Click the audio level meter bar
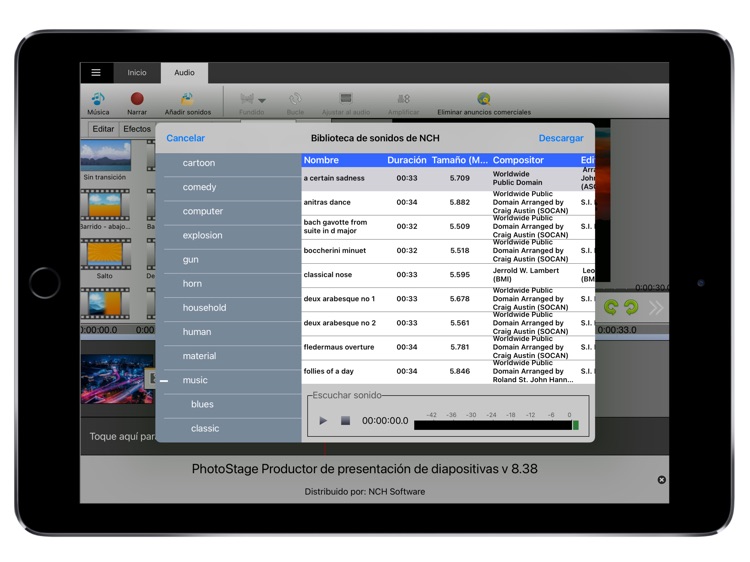This screenshot has width=750, height=562. pyautogui.click(x=496, y=425)
